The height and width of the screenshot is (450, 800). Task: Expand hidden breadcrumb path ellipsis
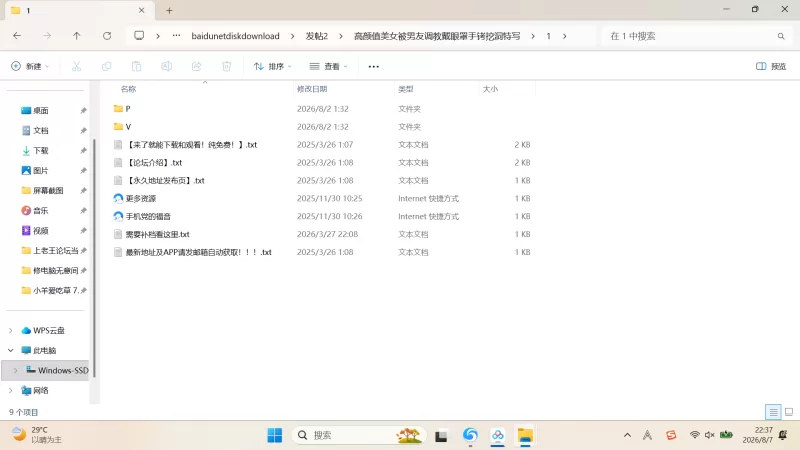(176, 36)
